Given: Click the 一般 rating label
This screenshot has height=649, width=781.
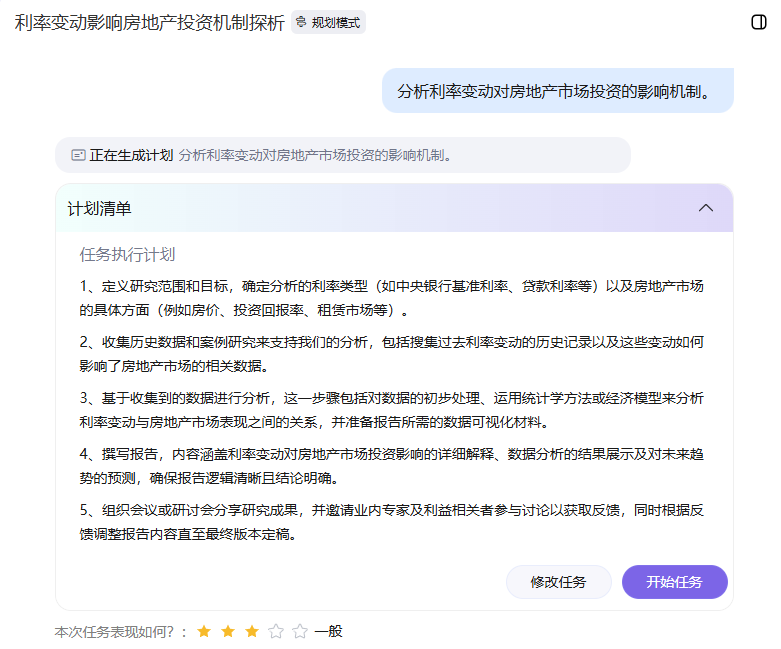Looking at the screenshot, I should click(329, 631).
